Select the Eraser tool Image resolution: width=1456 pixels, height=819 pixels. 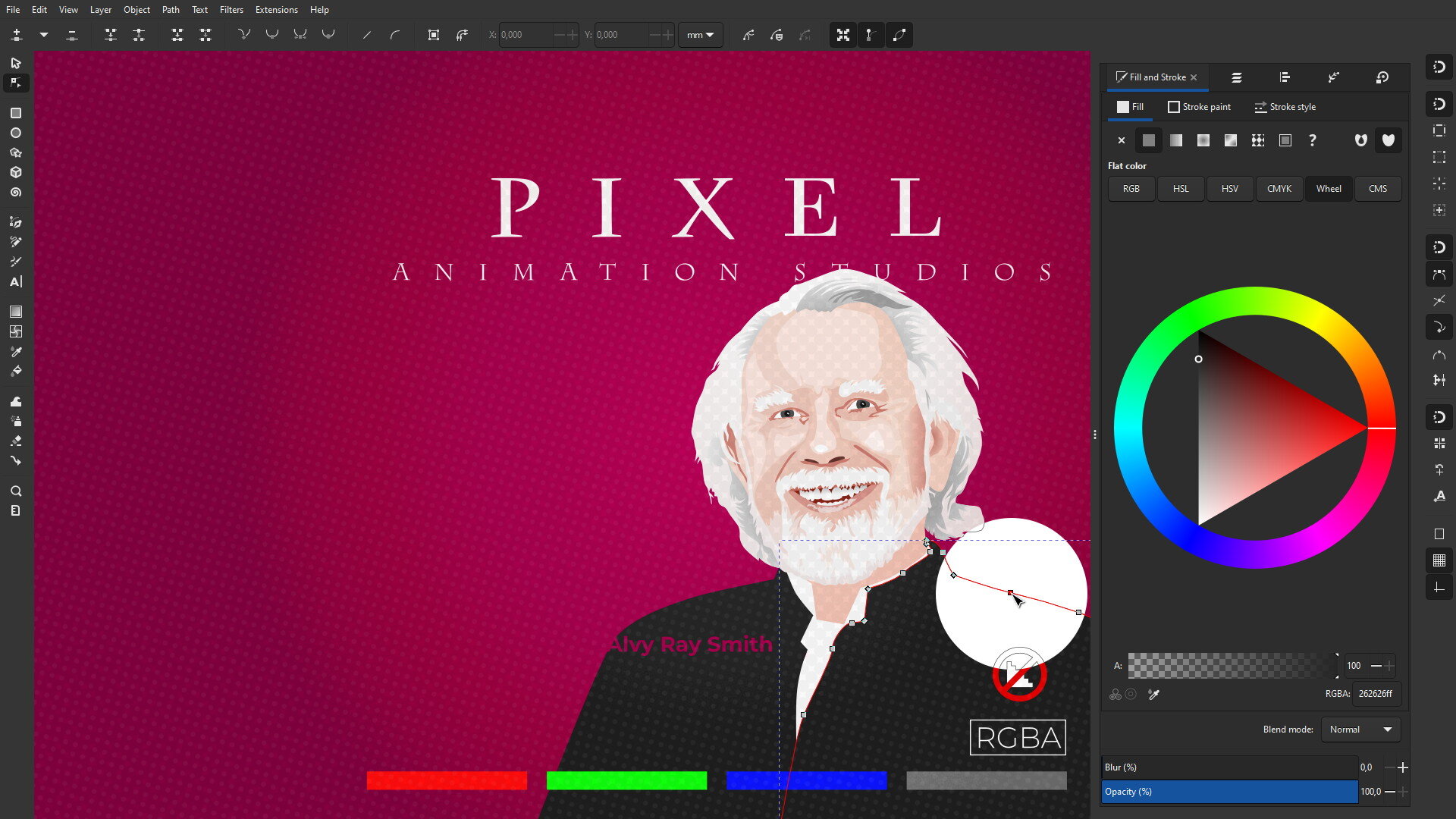click(x=16, y=441)
